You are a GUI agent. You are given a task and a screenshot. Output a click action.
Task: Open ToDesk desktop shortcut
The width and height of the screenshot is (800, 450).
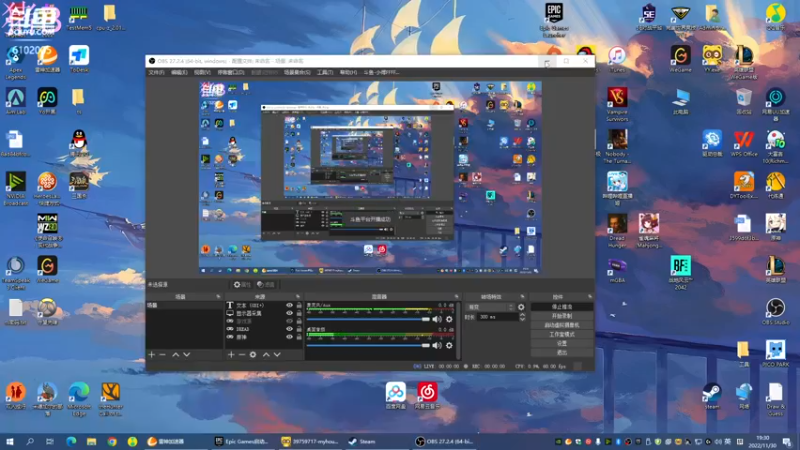pyautogui.click(x=79, y=59)
